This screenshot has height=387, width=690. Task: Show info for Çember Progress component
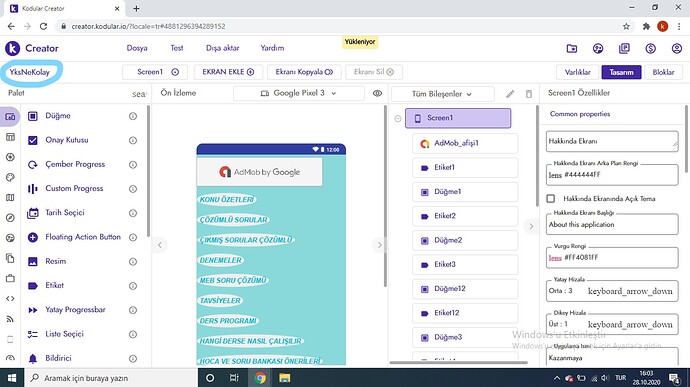tap(133, 165)
